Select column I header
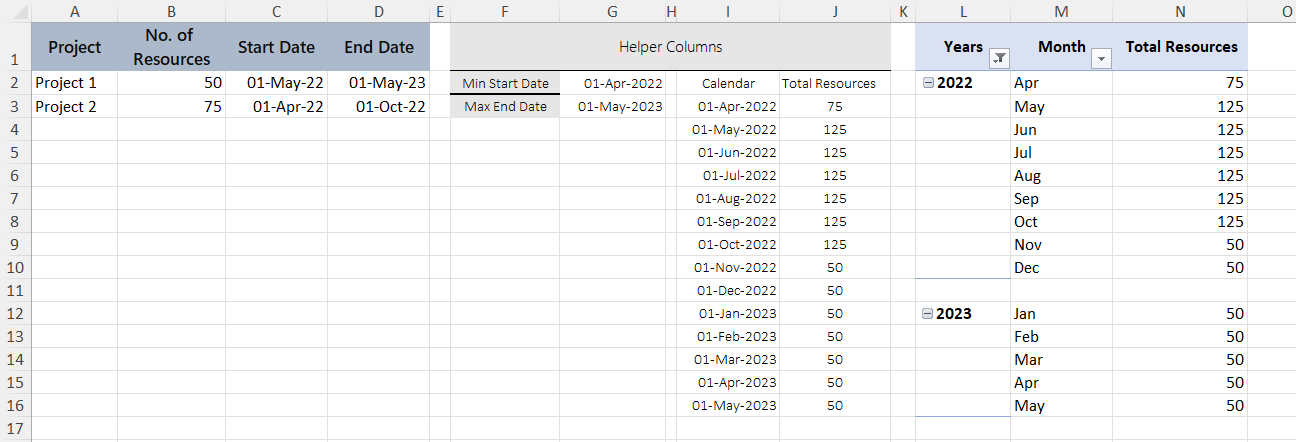1296x442 pixels. pos(728,11)
